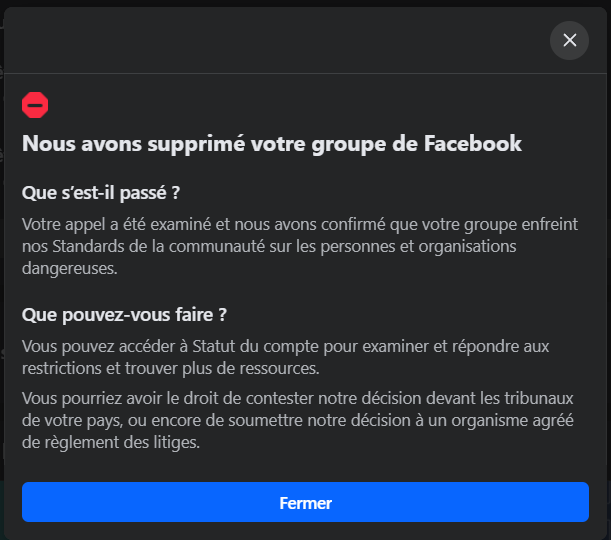The height and width of the screenshot is (540, 611).
Task: Close the dialog with the X icon
Action: point(570,40)
